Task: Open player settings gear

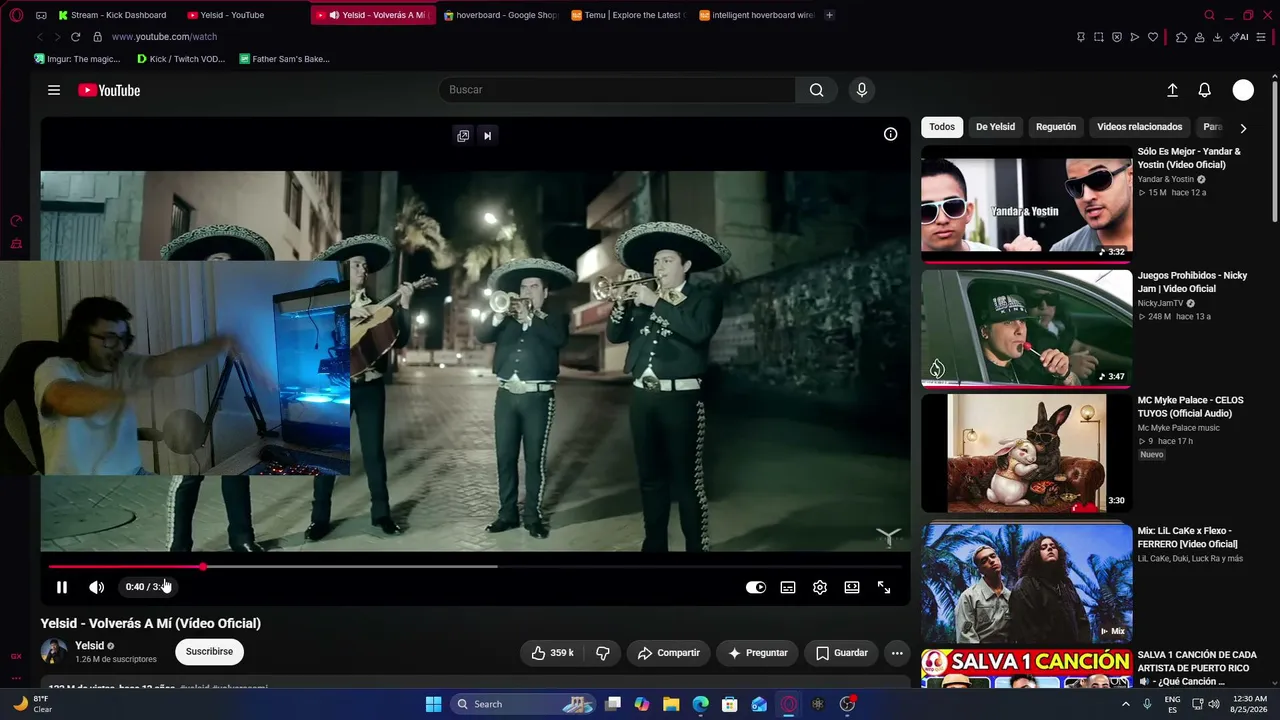Action: click(820, 587)
